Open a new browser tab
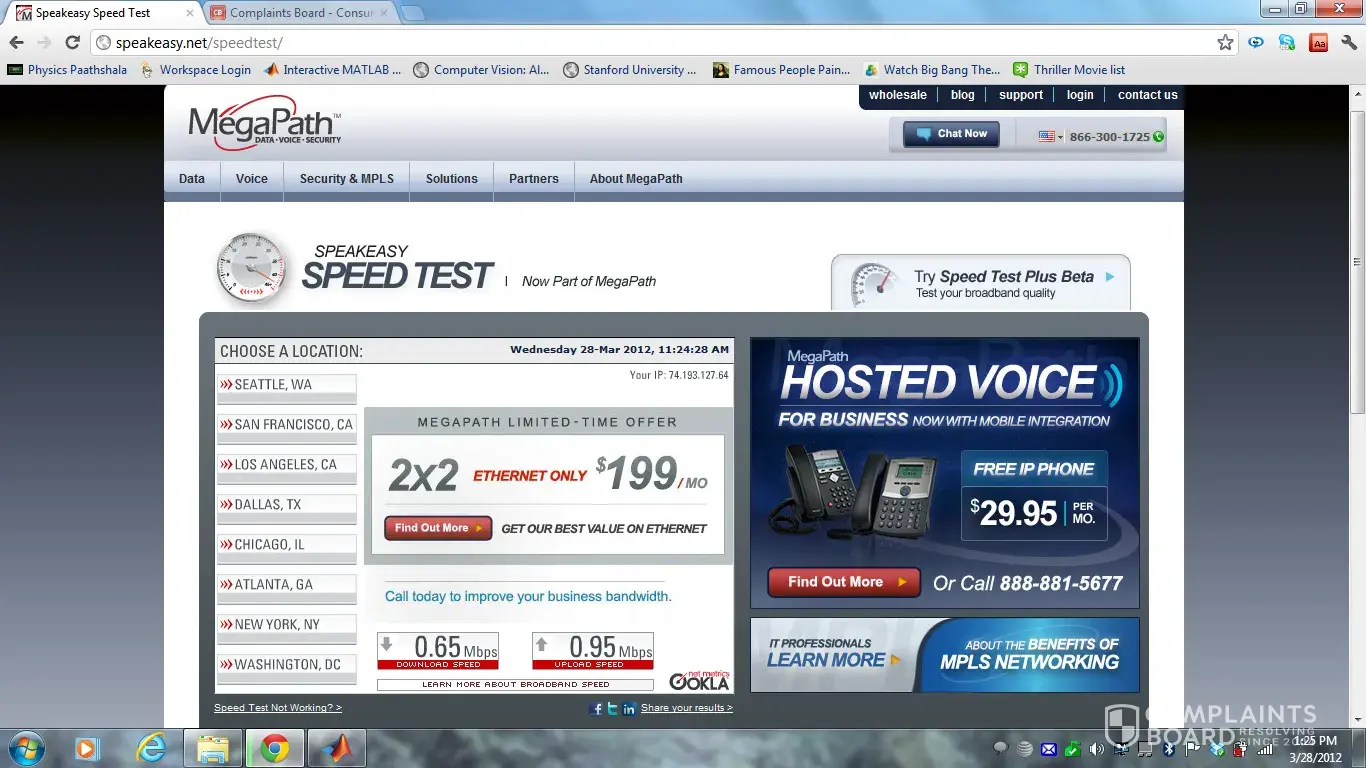The width and height of the screenshot is (1366, 768). point(412,13)
